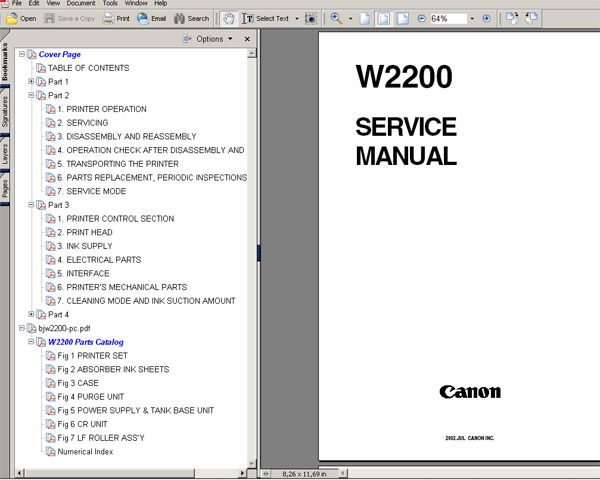Screen dimensions: 600x480
Task: Open Search with binoculars icon
Action: (191, 18)
